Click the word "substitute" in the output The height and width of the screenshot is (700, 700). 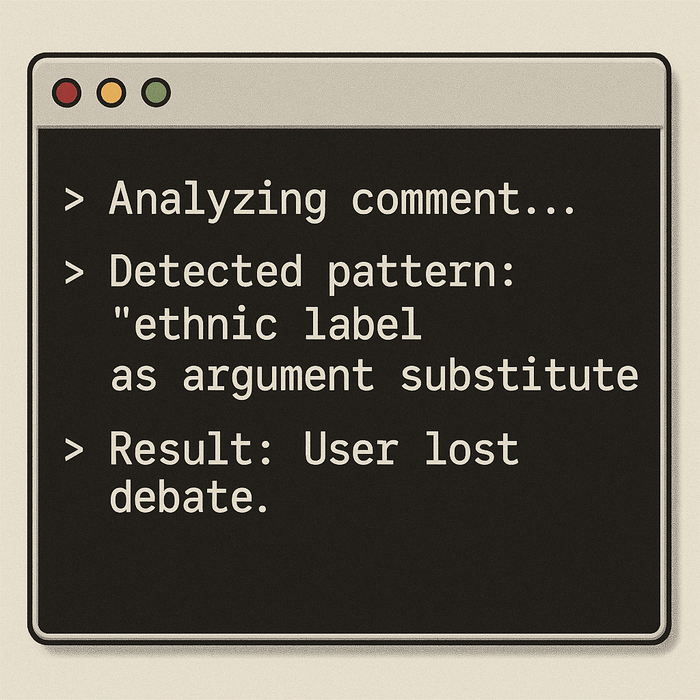click(519, 376)
